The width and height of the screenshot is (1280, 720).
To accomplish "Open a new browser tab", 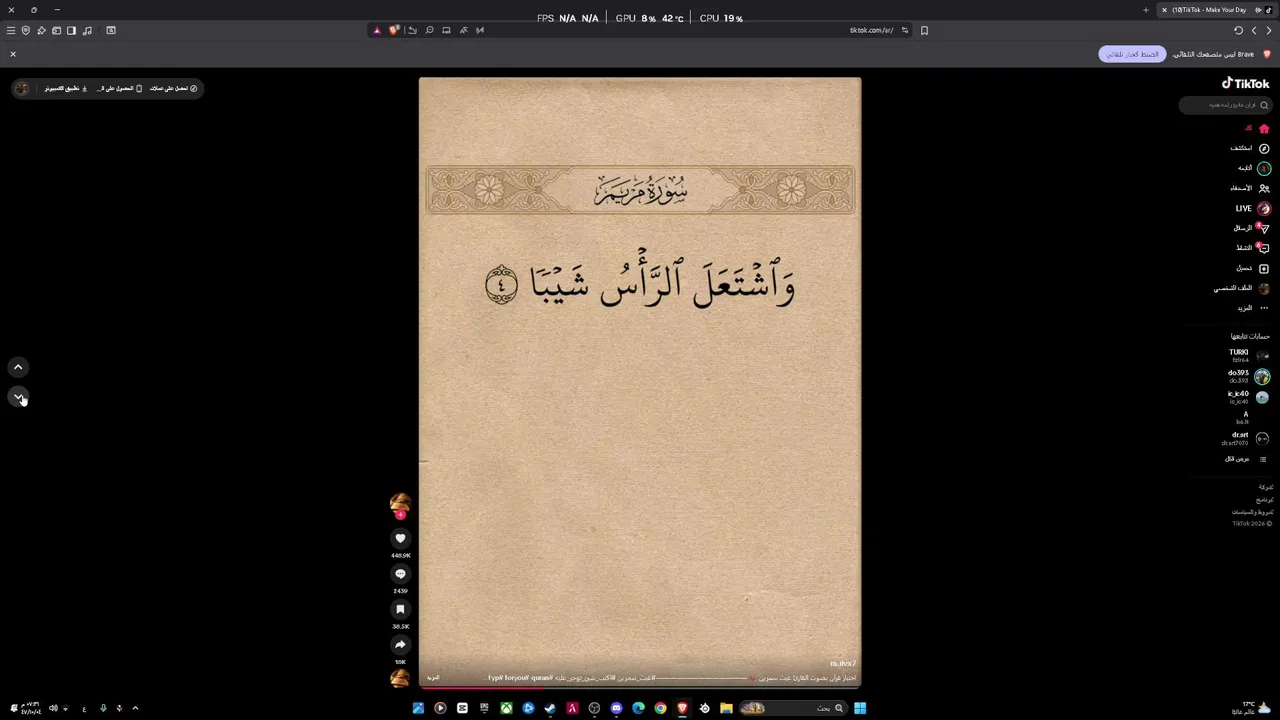I will [1146, 10].
